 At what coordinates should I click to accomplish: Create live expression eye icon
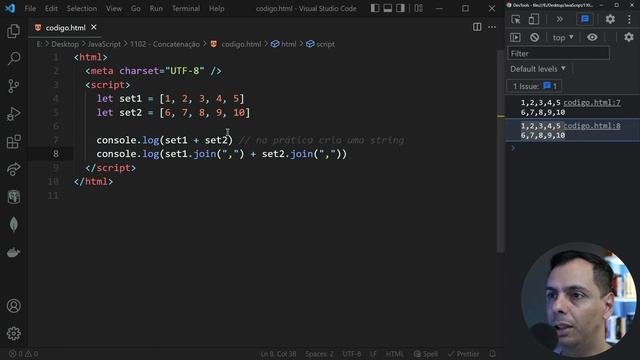click(x=592, y=38)
